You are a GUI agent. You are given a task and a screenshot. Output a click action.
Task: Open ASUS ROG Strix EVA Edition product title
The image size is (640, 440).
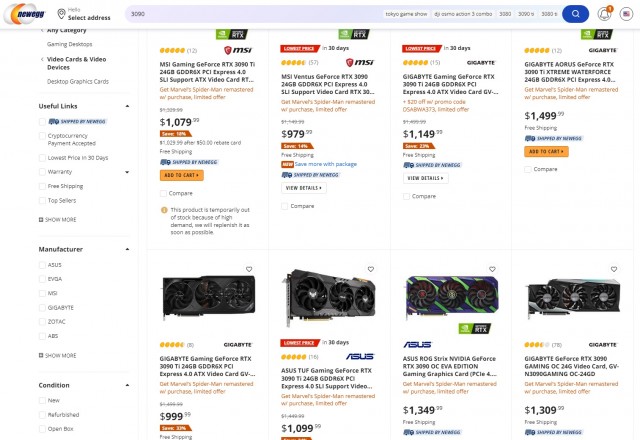(x=449, y=367)
